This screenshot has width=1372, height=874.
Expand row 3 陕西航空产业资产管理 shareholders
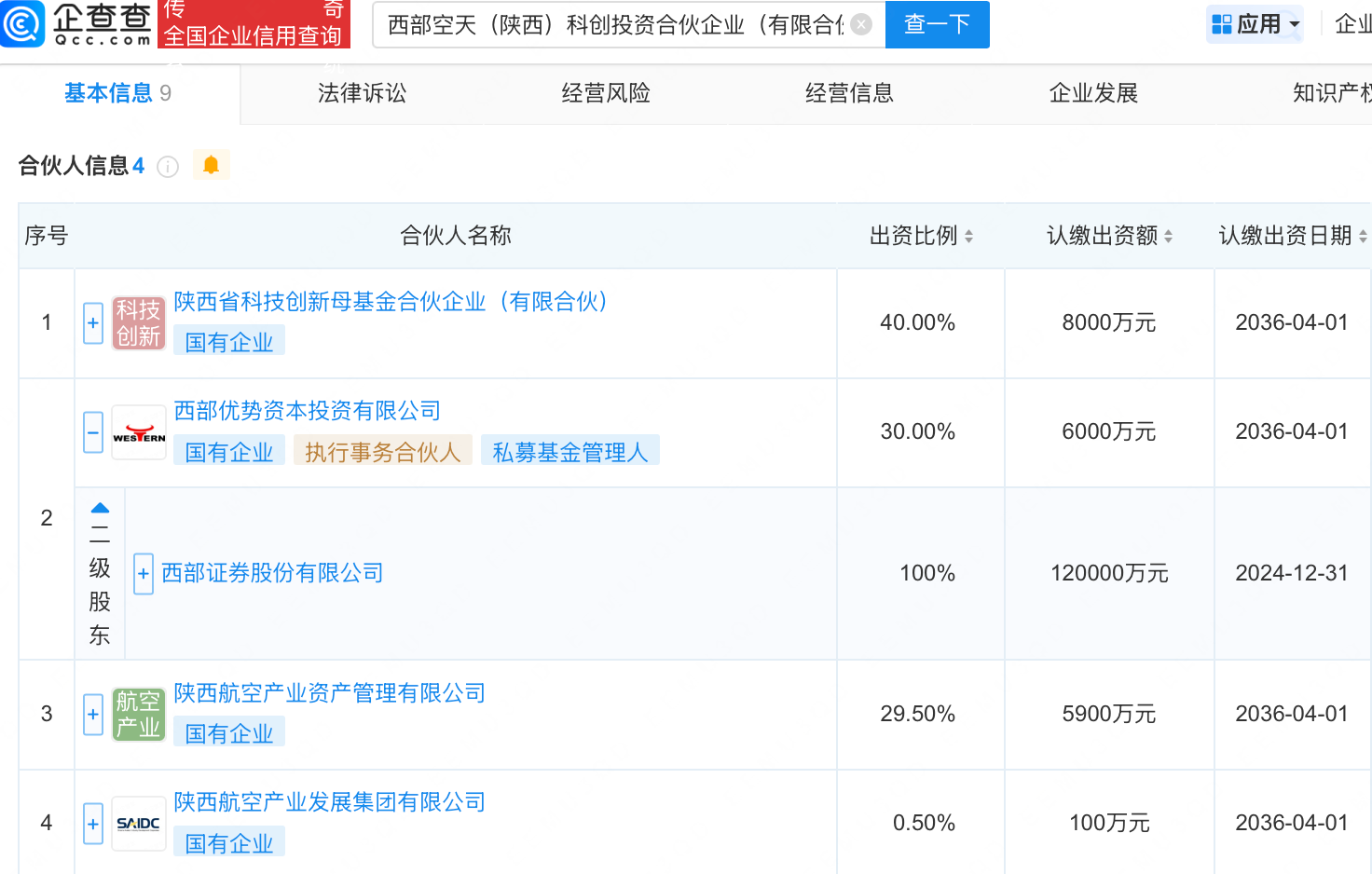(x=93, y=715)
